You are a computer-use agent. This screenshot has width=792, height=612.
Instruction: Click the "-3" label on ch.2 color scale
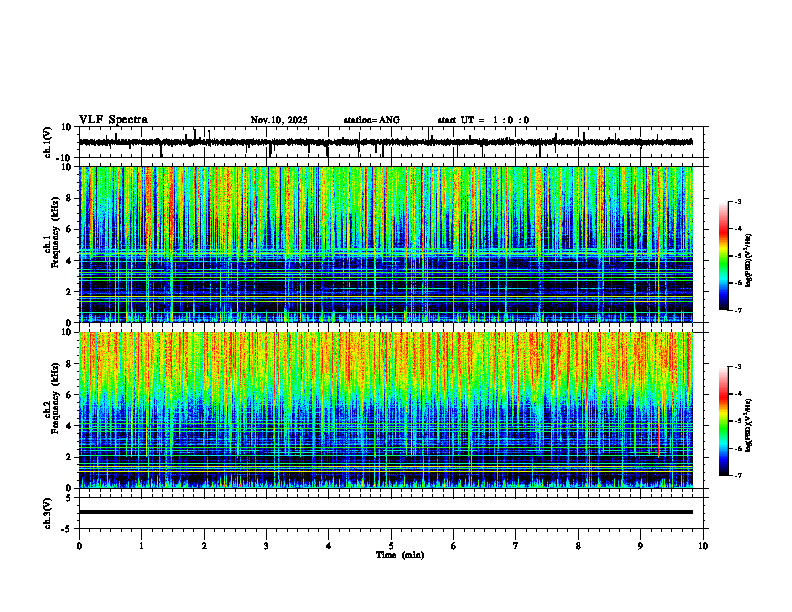(738, 367)
